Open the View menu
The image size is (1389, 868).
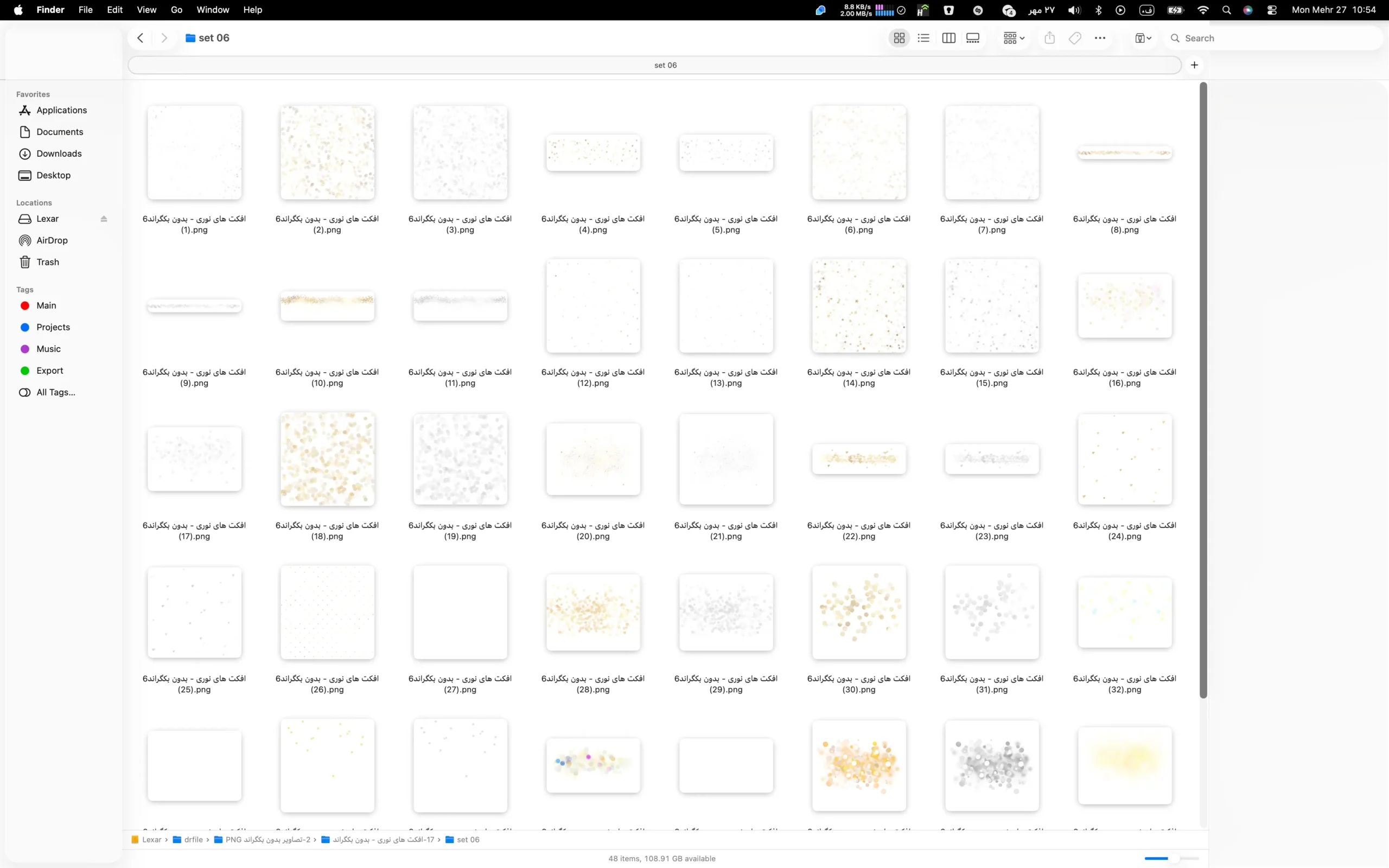(x=146, y=10)
